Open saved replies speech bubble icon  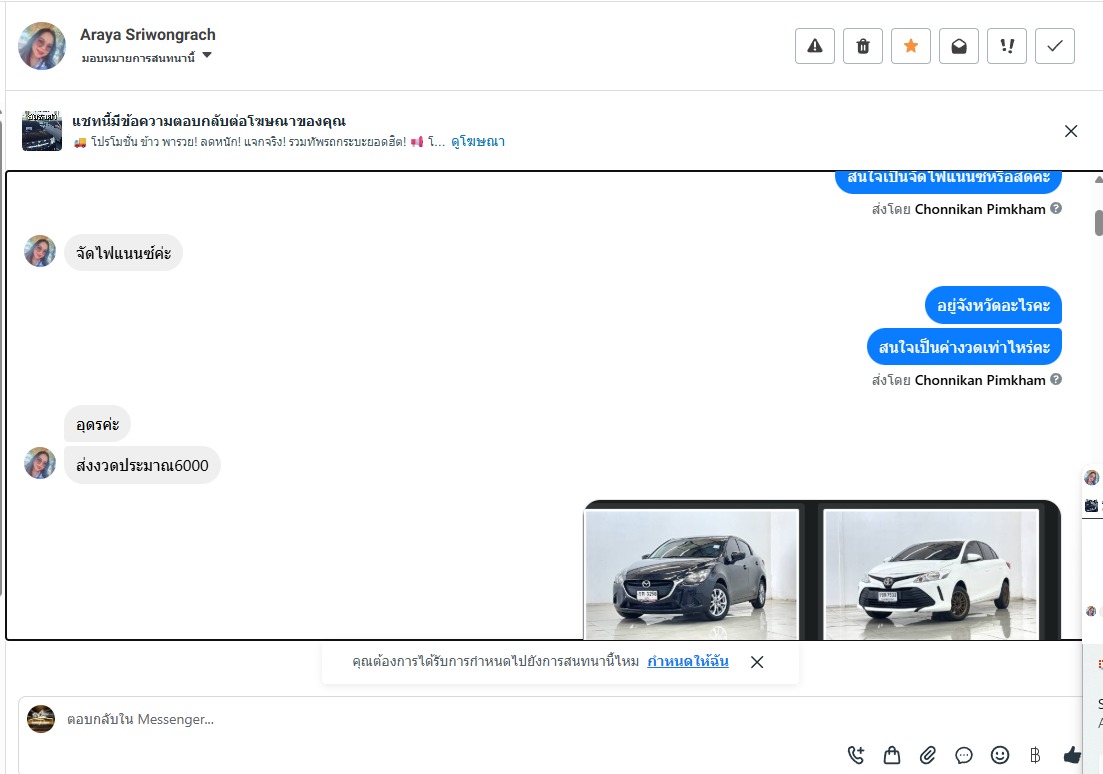[964, 755]
